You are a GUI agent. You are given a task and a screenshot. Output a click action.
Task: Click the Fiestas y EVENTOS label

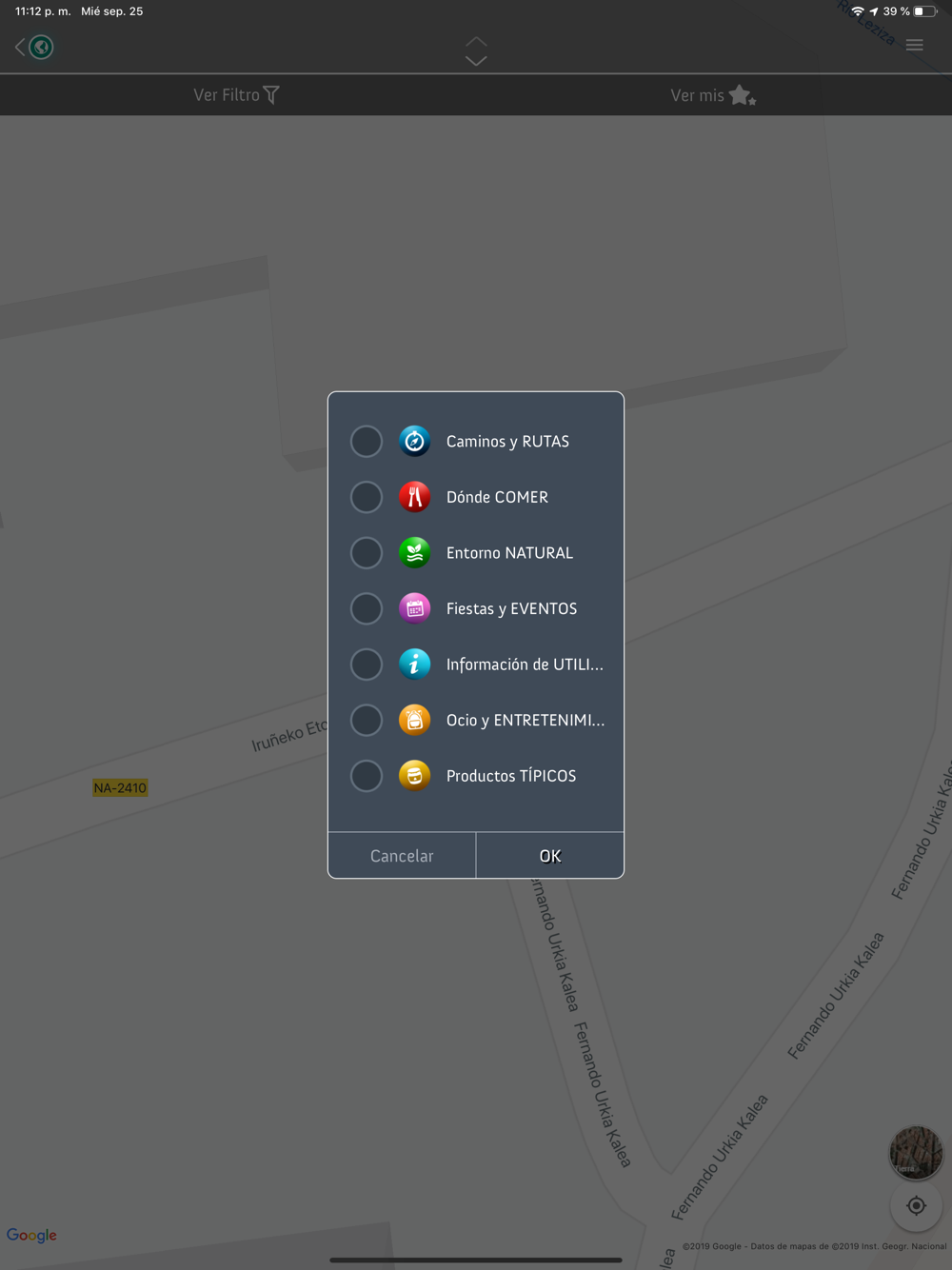(511, 608)
